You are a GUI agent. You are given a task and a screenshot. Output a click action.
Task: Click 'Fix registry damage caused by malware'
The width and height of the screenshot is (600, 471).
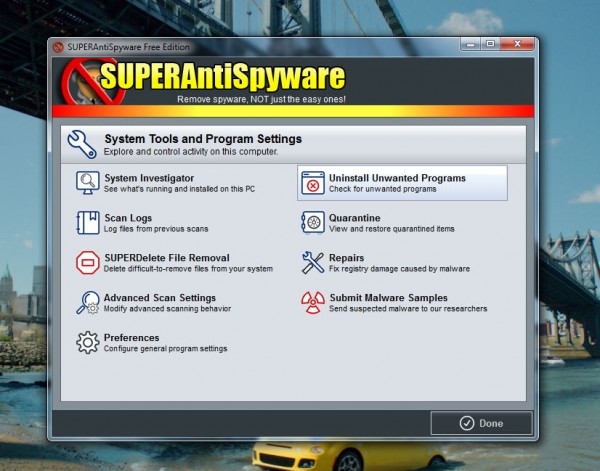pos(399,269)
